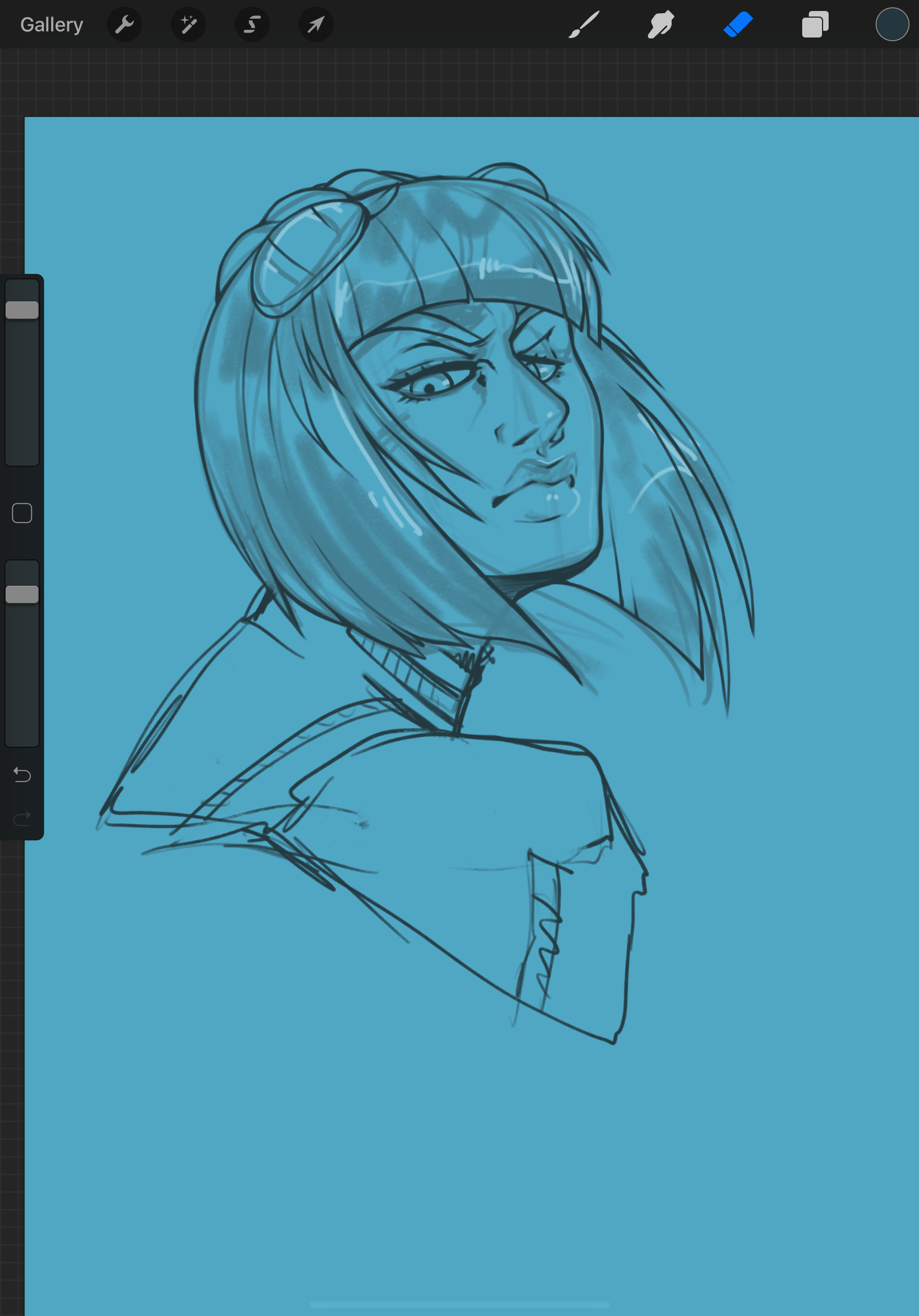Viewport: 919px width, 1316px height.
Task: Open the Adjustments magic wand menu
Action: [x=188, y=25]
